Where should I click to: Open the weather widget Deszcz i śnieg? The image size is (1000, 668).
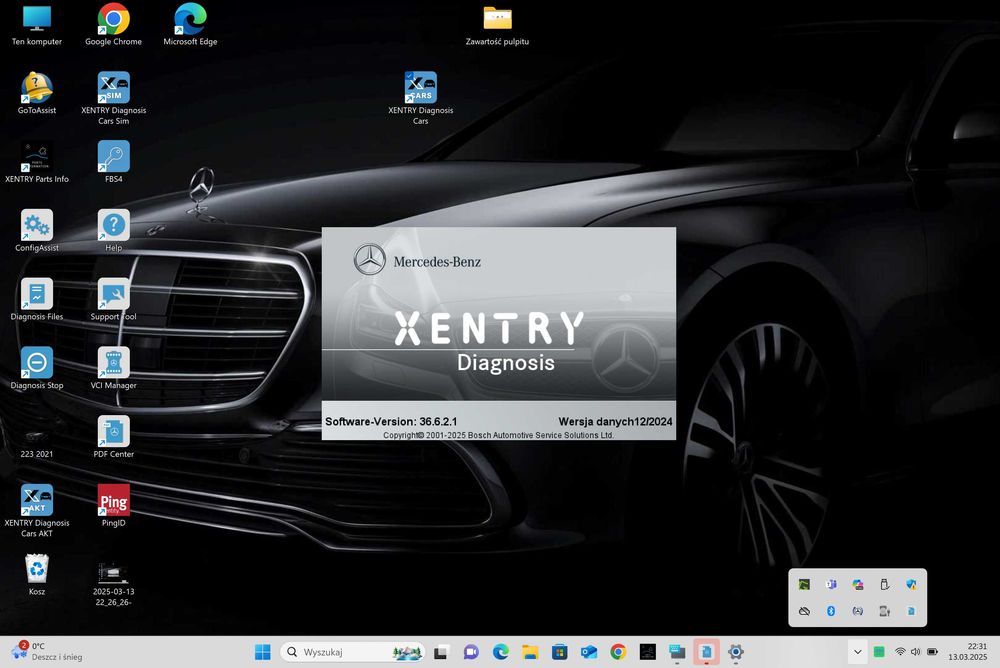[47, 651]
